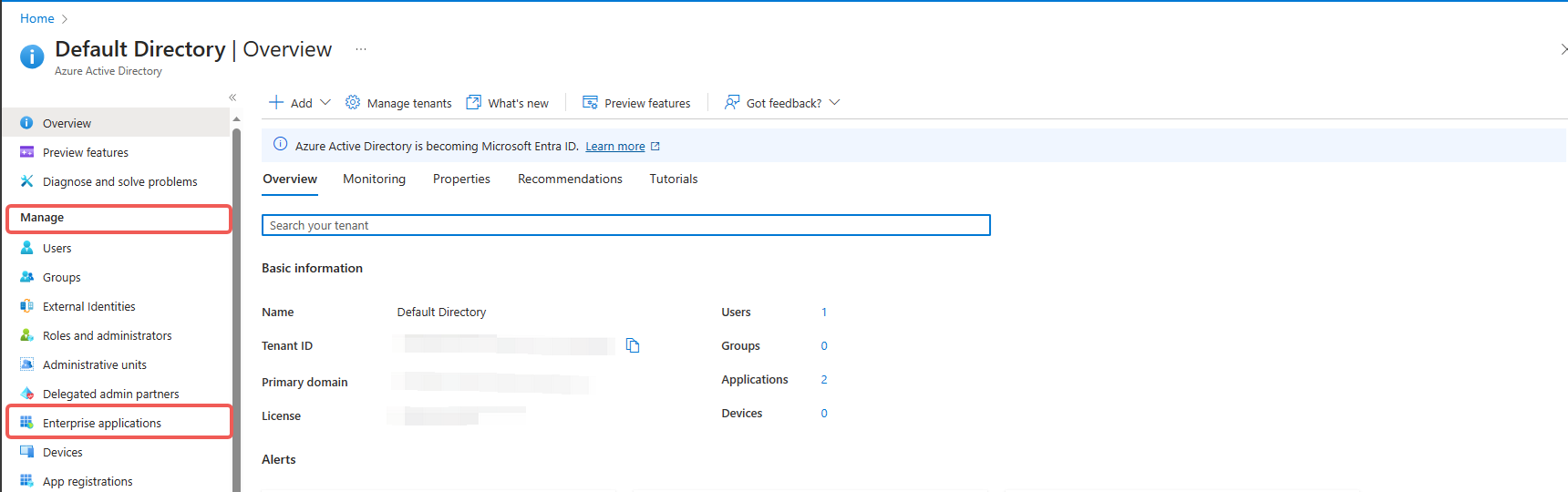Copy the Tenant ID to clipboard

[x=633, y=345]
